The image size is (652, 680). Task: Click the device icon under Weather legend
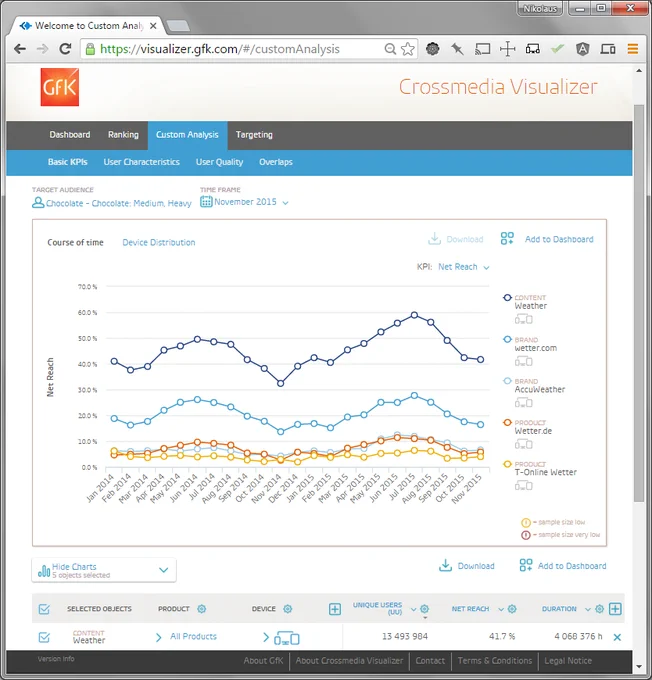(x=524, y=320)
